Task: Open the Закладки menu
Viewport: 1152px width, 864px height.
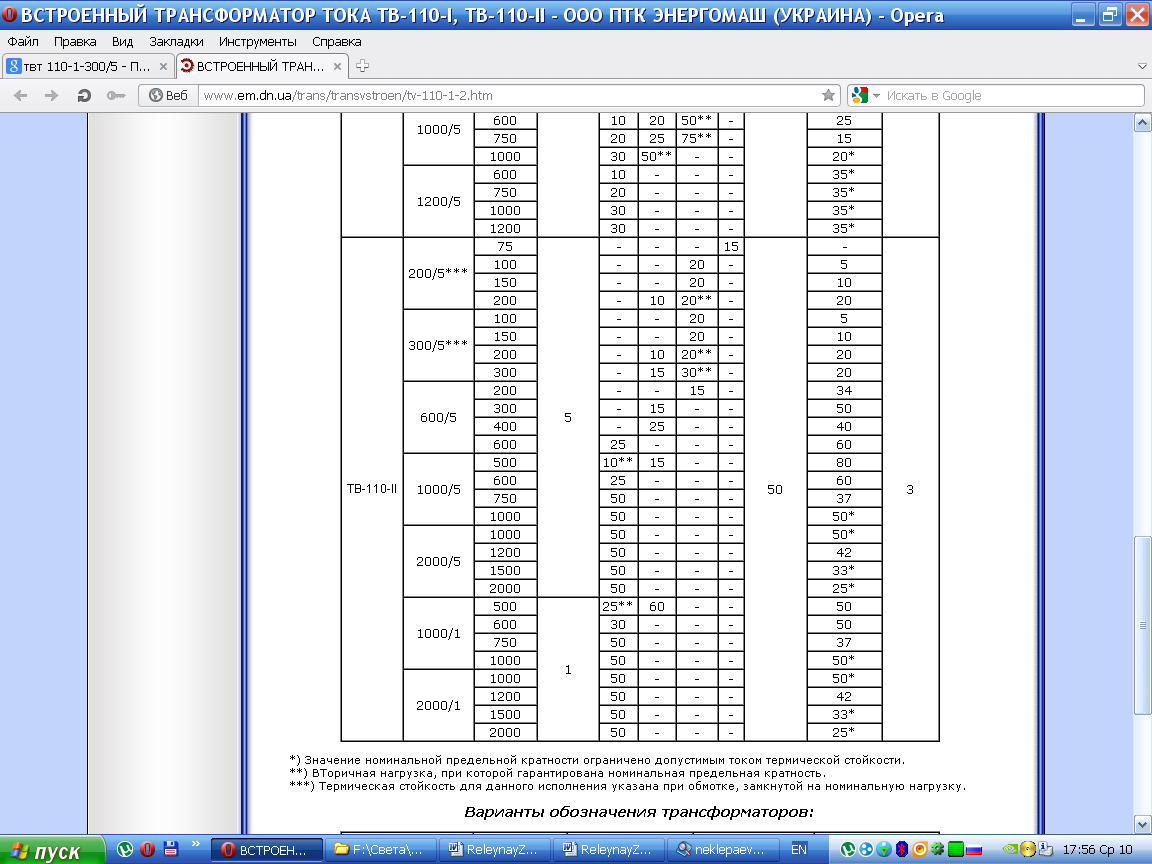Action: [x=176, y=42]
